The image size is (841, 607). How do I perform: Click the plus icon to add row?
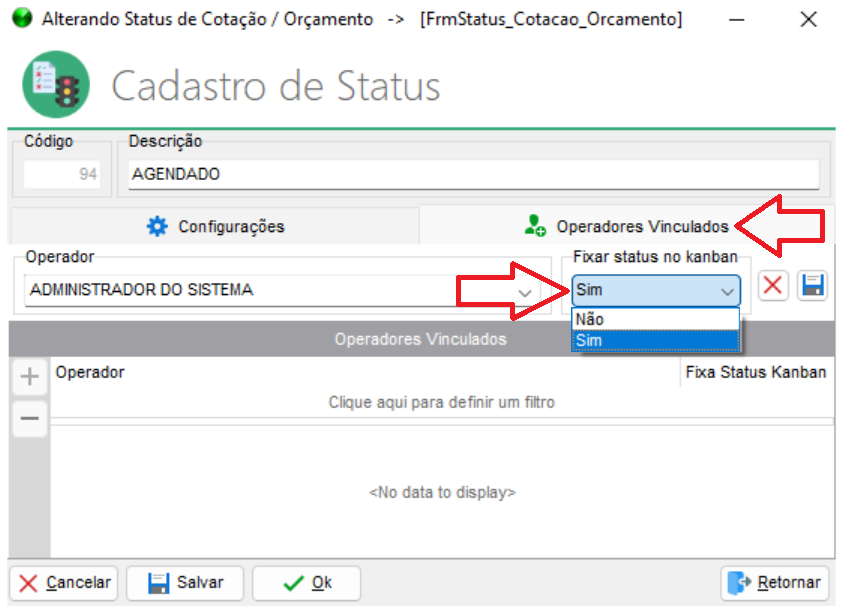pyautogui.click(x=30, y=377)
